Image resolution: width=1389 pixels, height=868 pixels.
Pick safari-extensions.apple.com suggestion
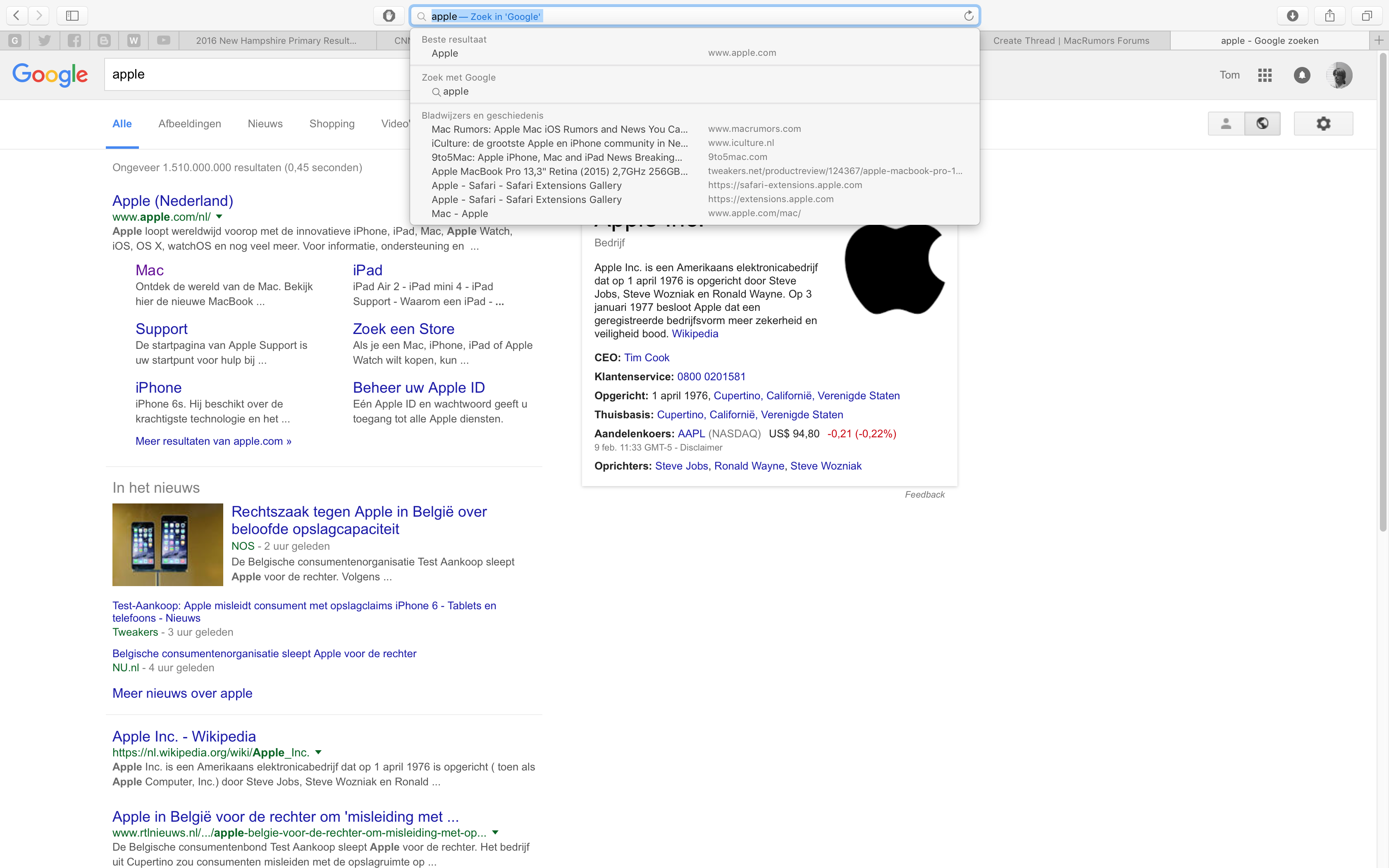tap(694, 186)
